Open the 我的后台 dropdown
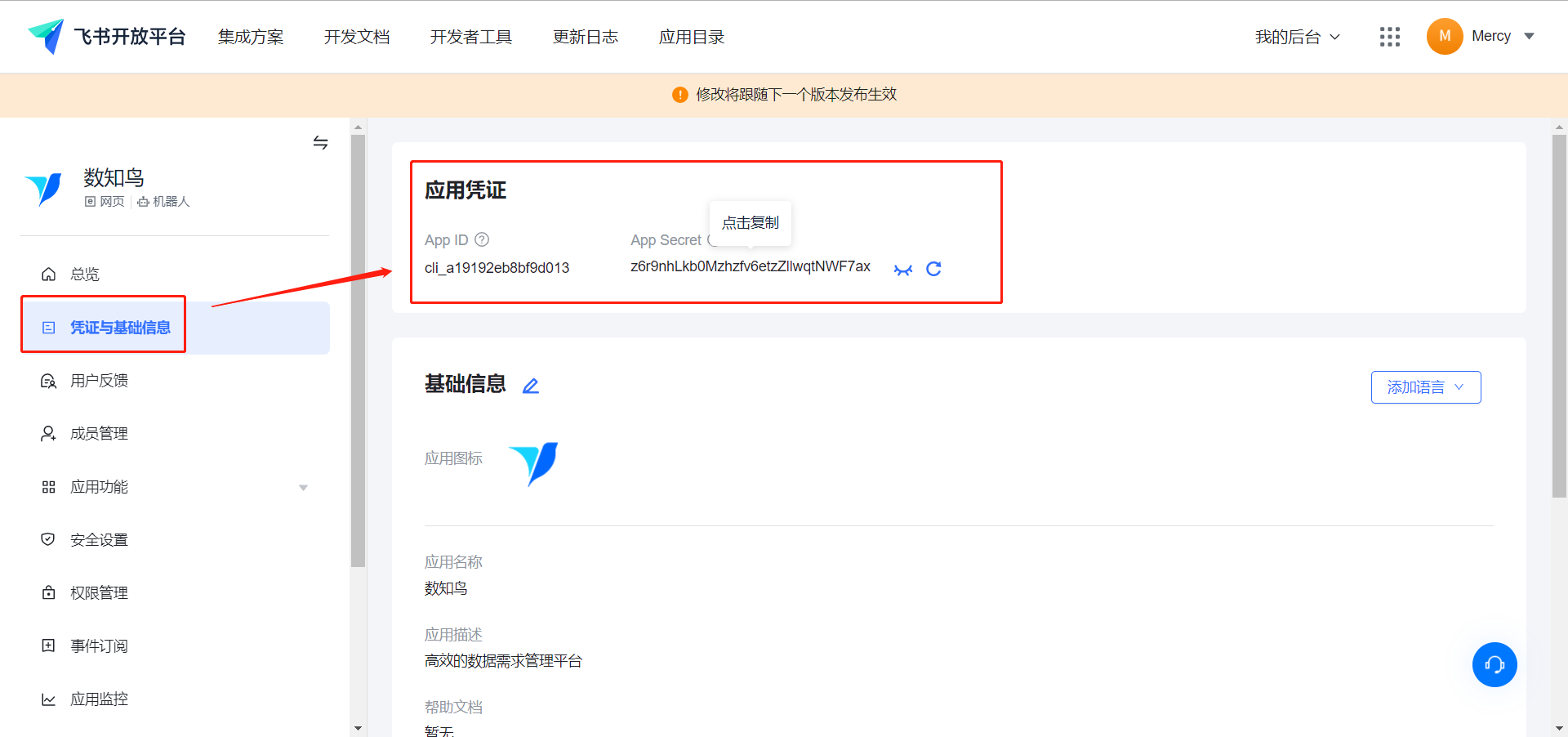The image size is (1568, 737). pos(1298,37)
